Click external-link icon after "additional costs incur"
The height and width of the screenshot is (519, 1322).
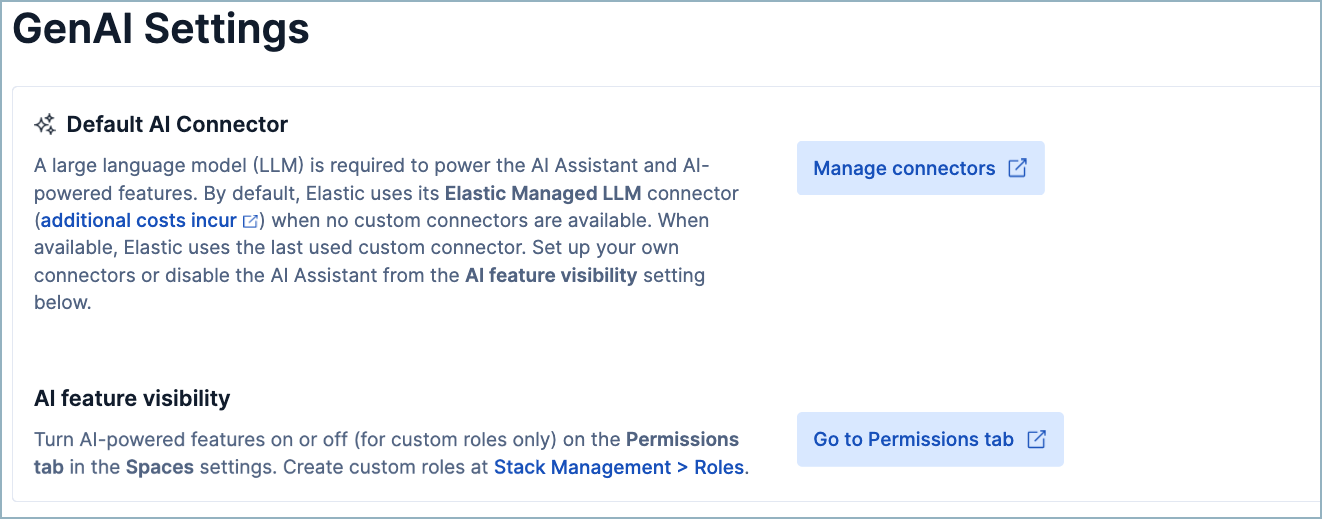pos(250,221)
